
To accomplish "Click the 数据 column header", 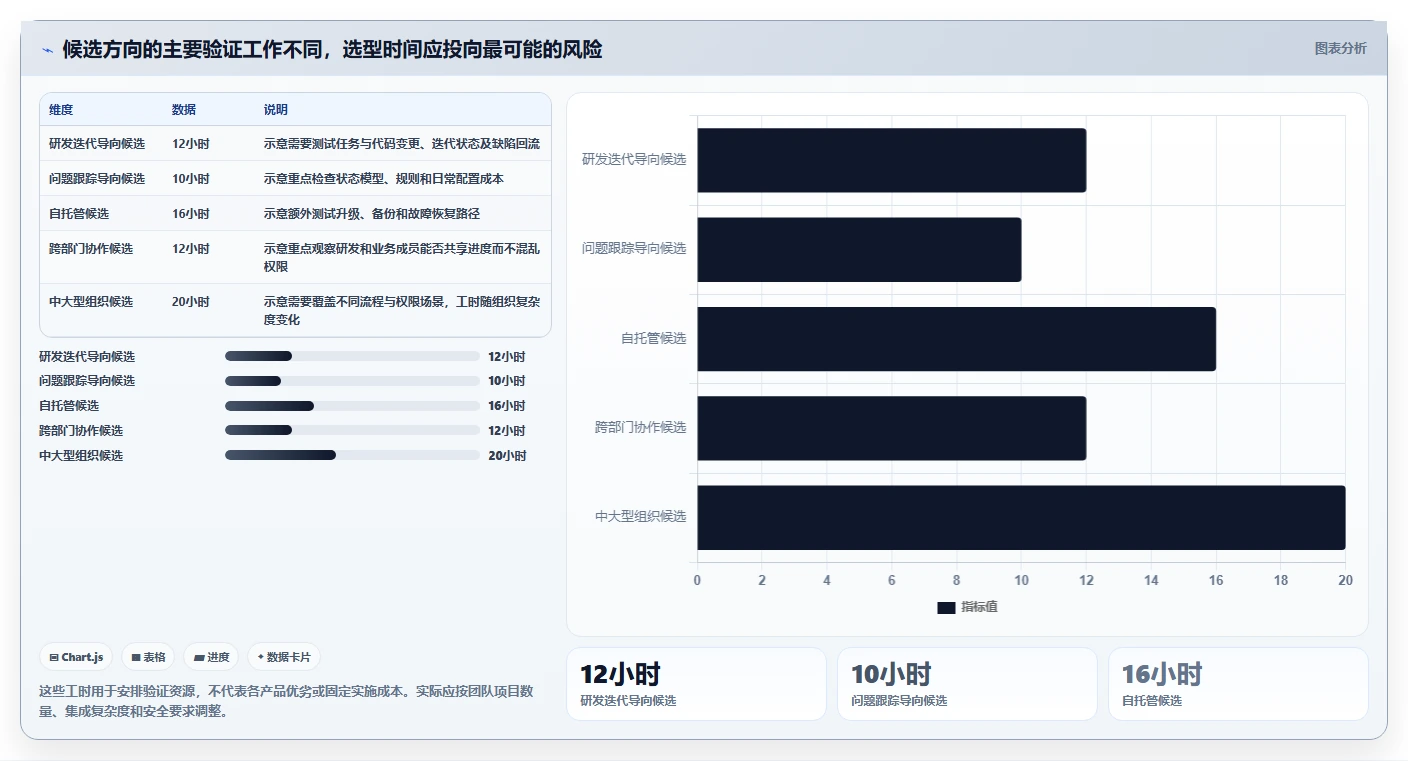I will [184, 110].
